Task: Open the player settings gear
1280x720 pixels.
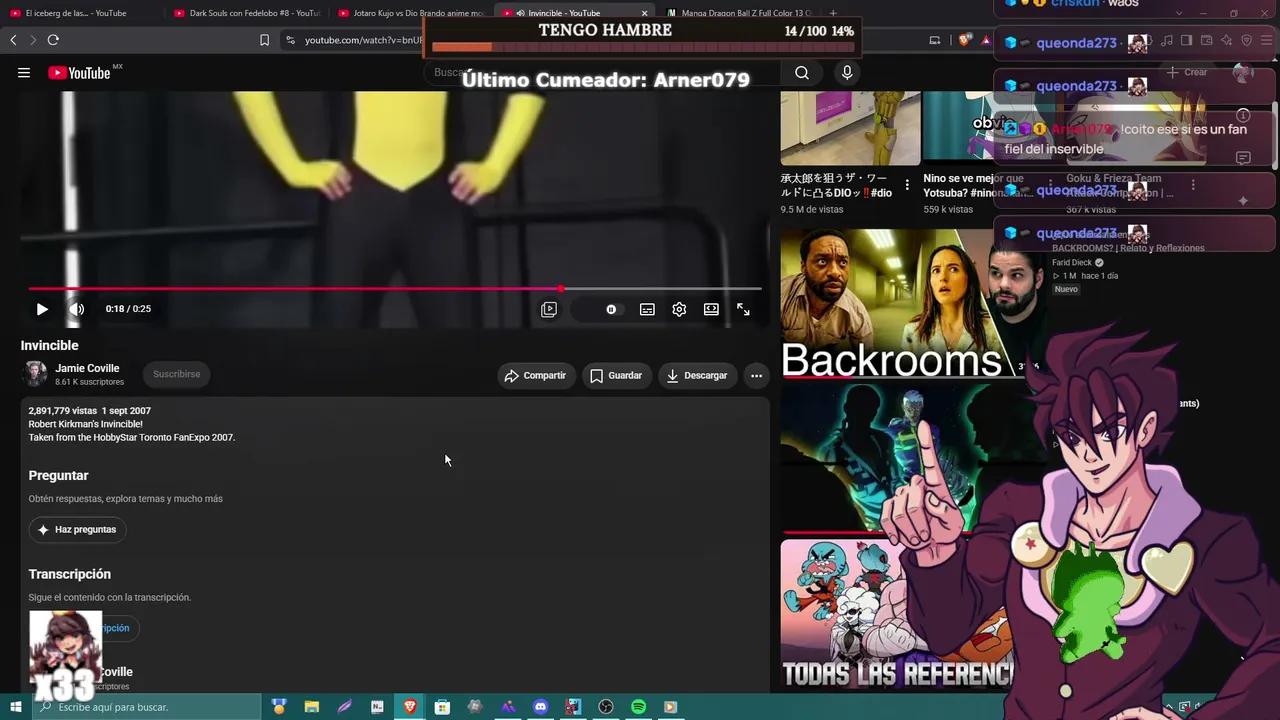Action: pyautogui.click(x=679, y=309)
